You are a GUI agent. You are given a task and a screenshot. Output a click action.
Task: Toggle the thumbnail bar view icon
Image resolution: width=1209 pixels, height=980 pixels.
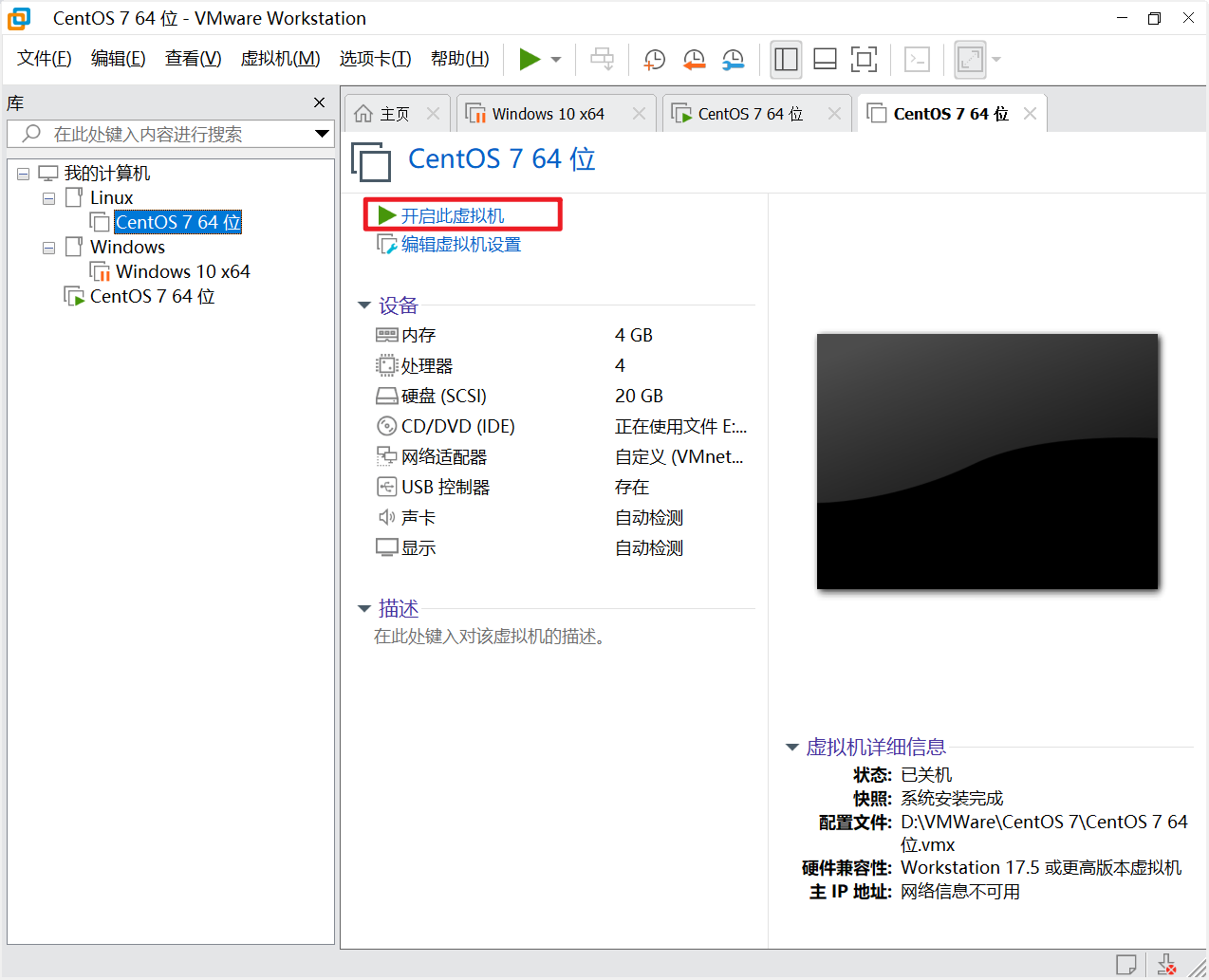[x=825, y=60]
